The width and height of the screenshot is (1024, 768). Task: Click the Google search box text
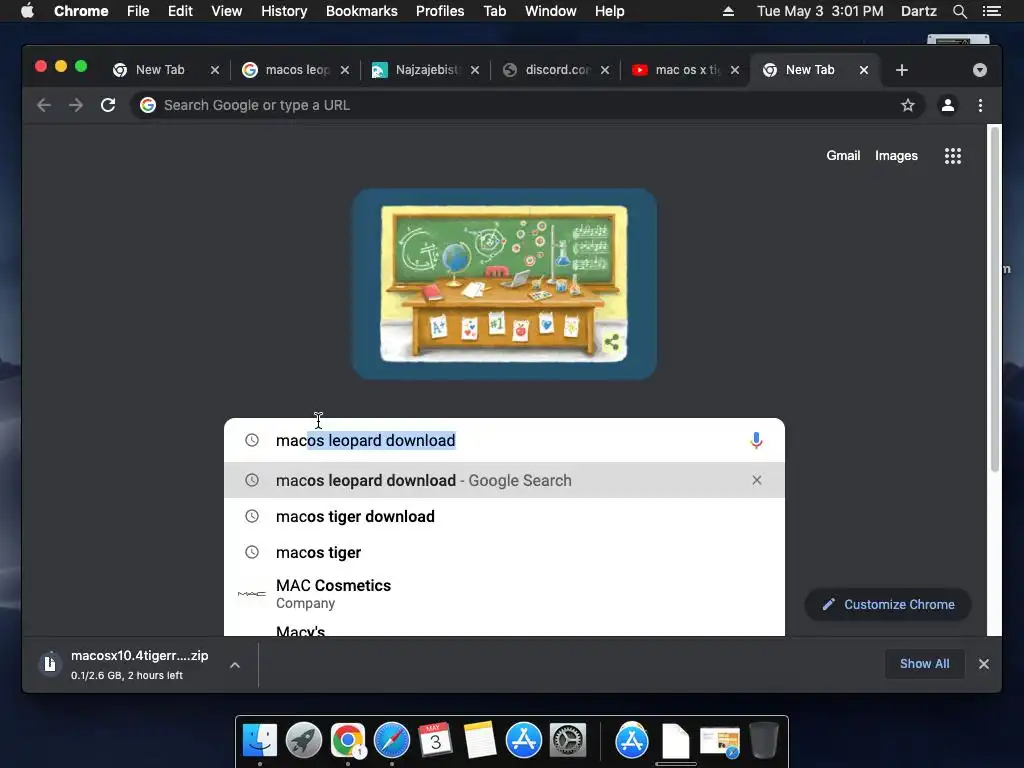pos(365,440)
